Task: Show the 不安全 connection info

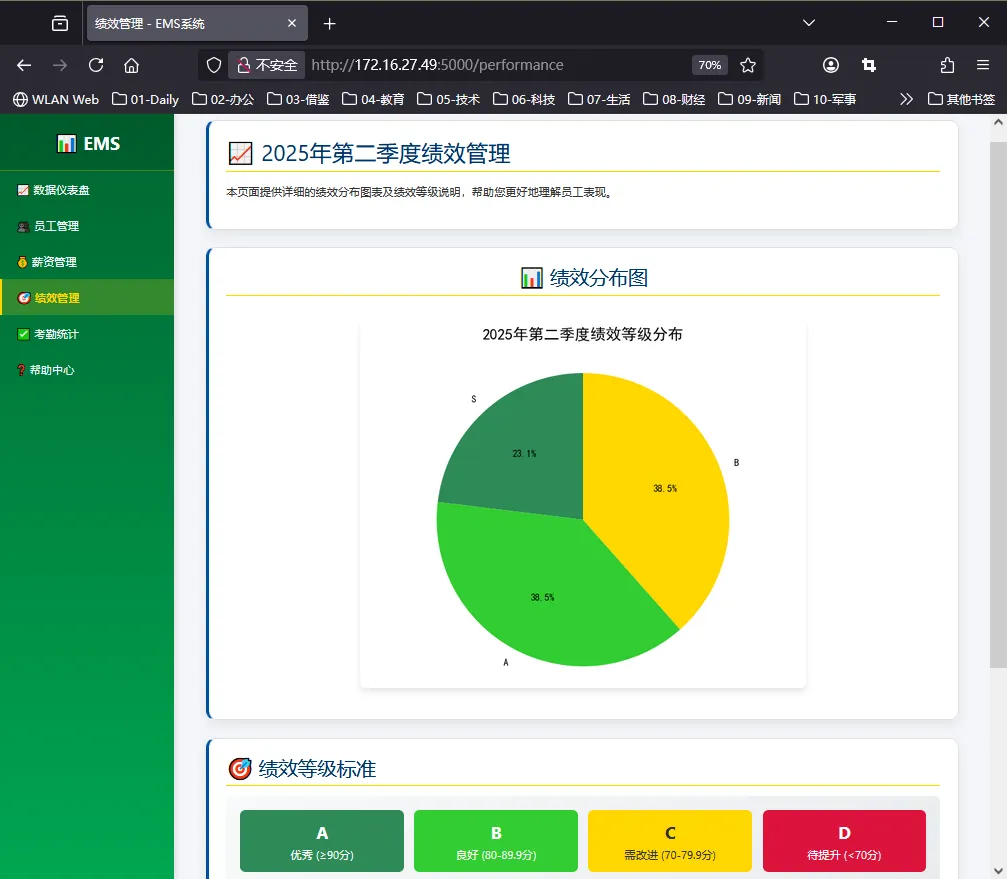Action: [x=267, y=65]
